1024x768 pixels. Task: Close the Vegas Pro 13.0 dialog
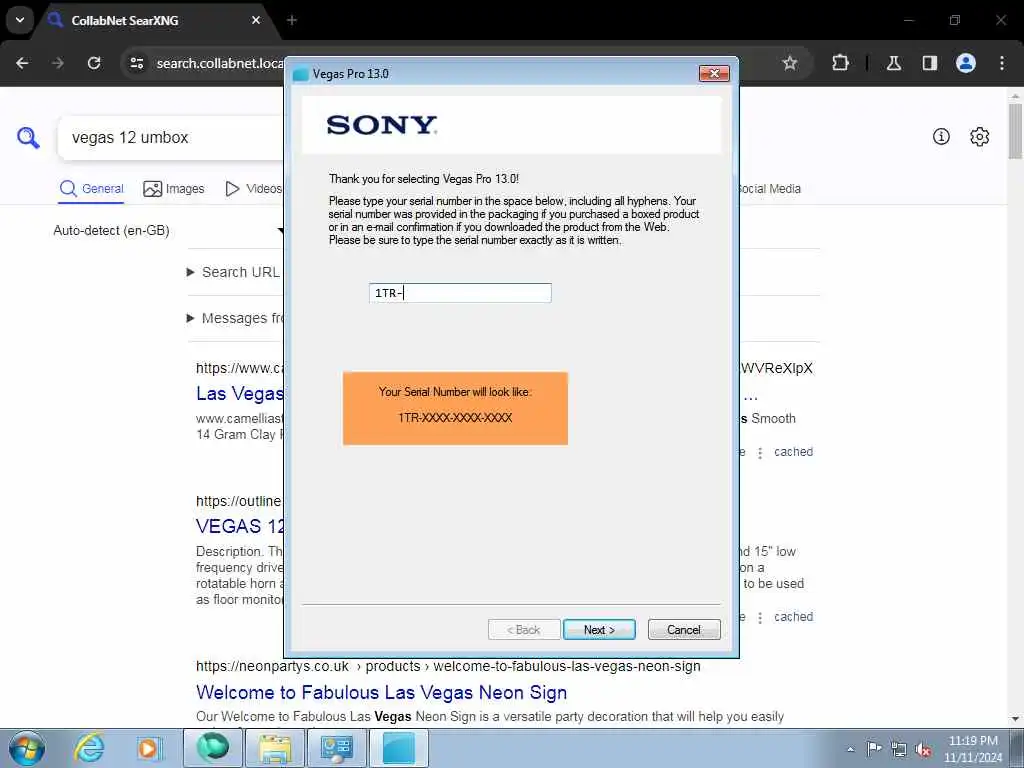[714, 73]
